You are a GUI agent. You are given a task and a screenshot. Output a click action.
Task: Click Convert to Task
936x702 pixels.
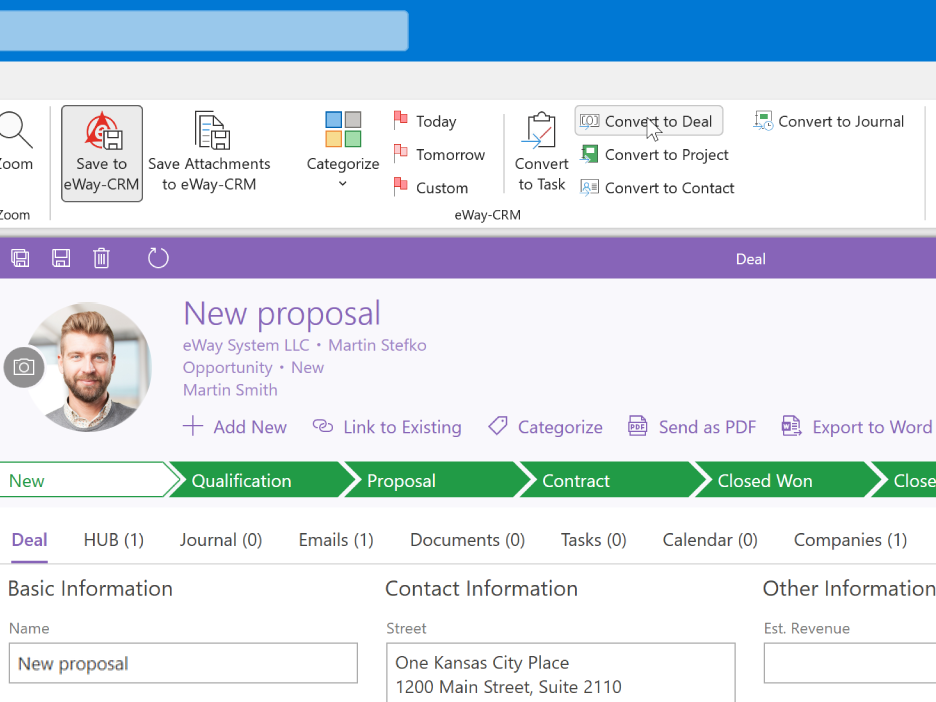(x=541, y=152)
